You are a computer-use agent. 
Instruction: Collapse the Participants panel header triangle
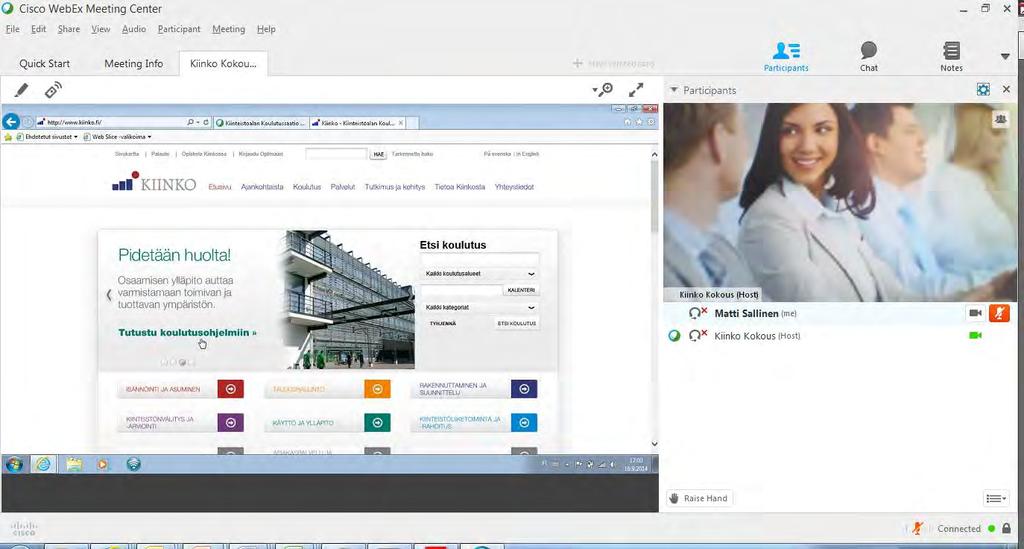pos(674,90)
